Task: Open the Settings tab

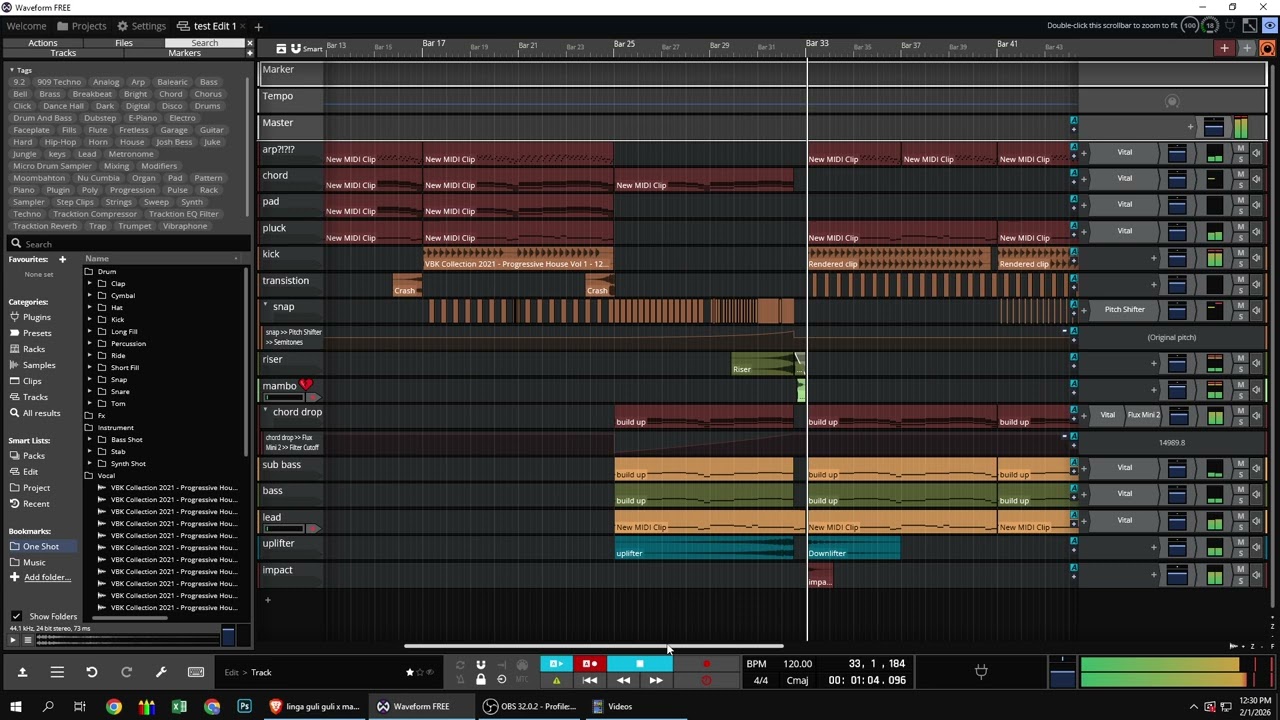Action: point(141,26)
